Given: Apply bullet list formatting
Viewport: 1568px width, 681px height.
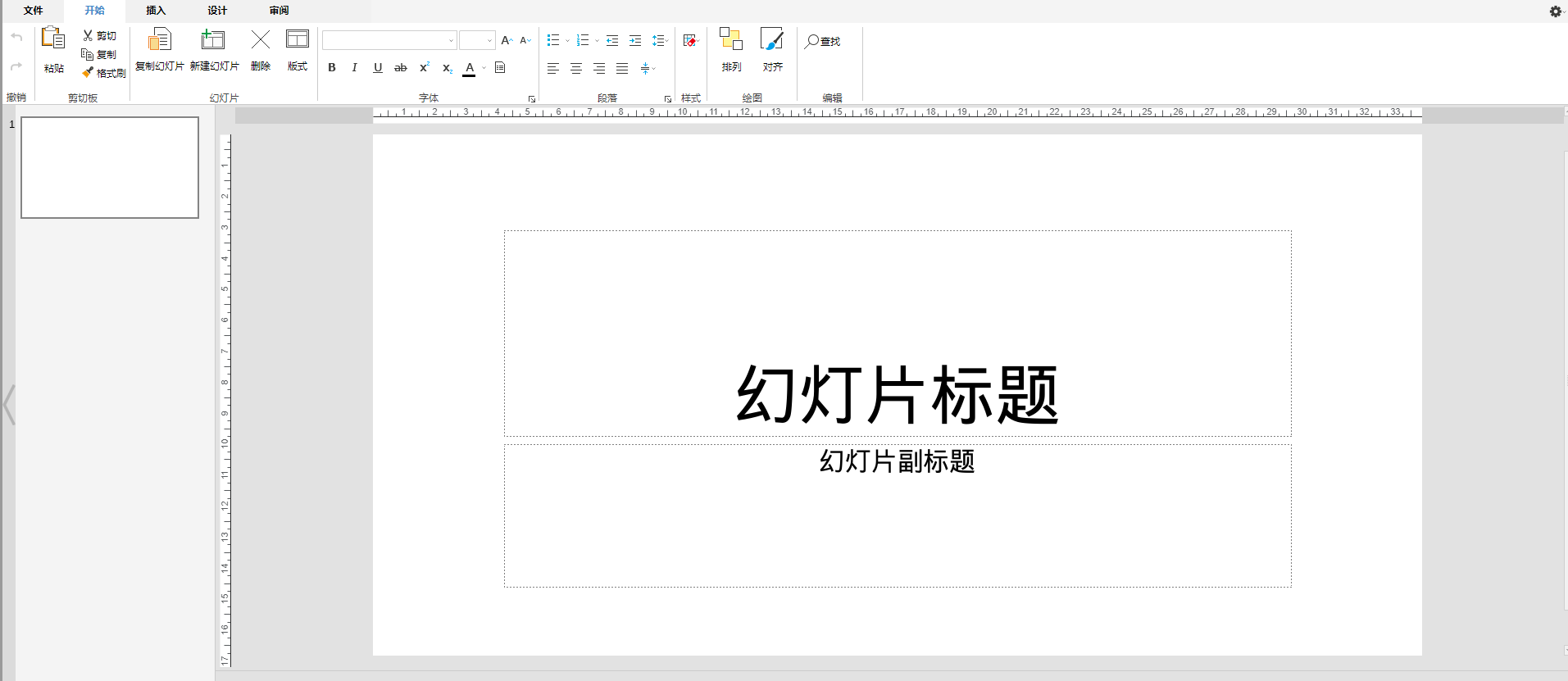Looking at the screenshot, I should [553, 40].
